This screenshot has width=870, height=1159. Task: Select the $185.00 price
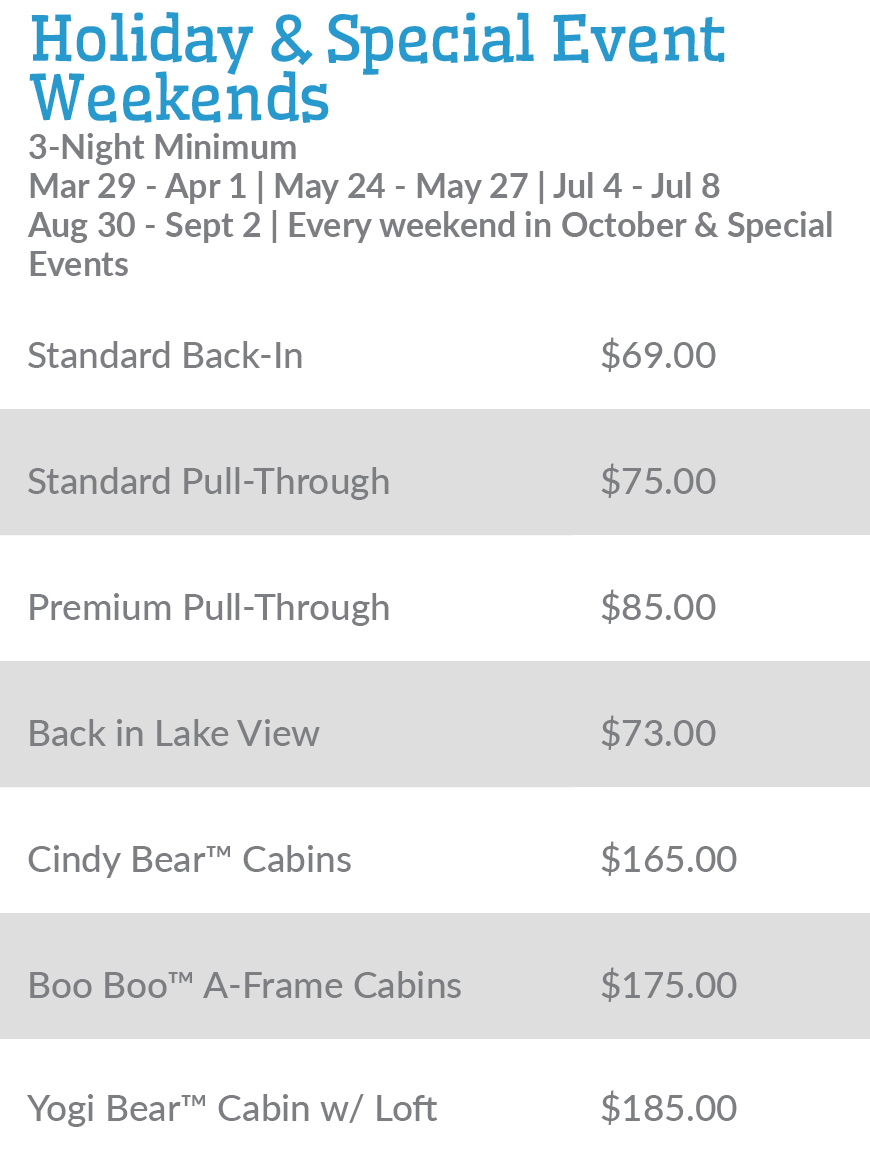pos(668,1109)
